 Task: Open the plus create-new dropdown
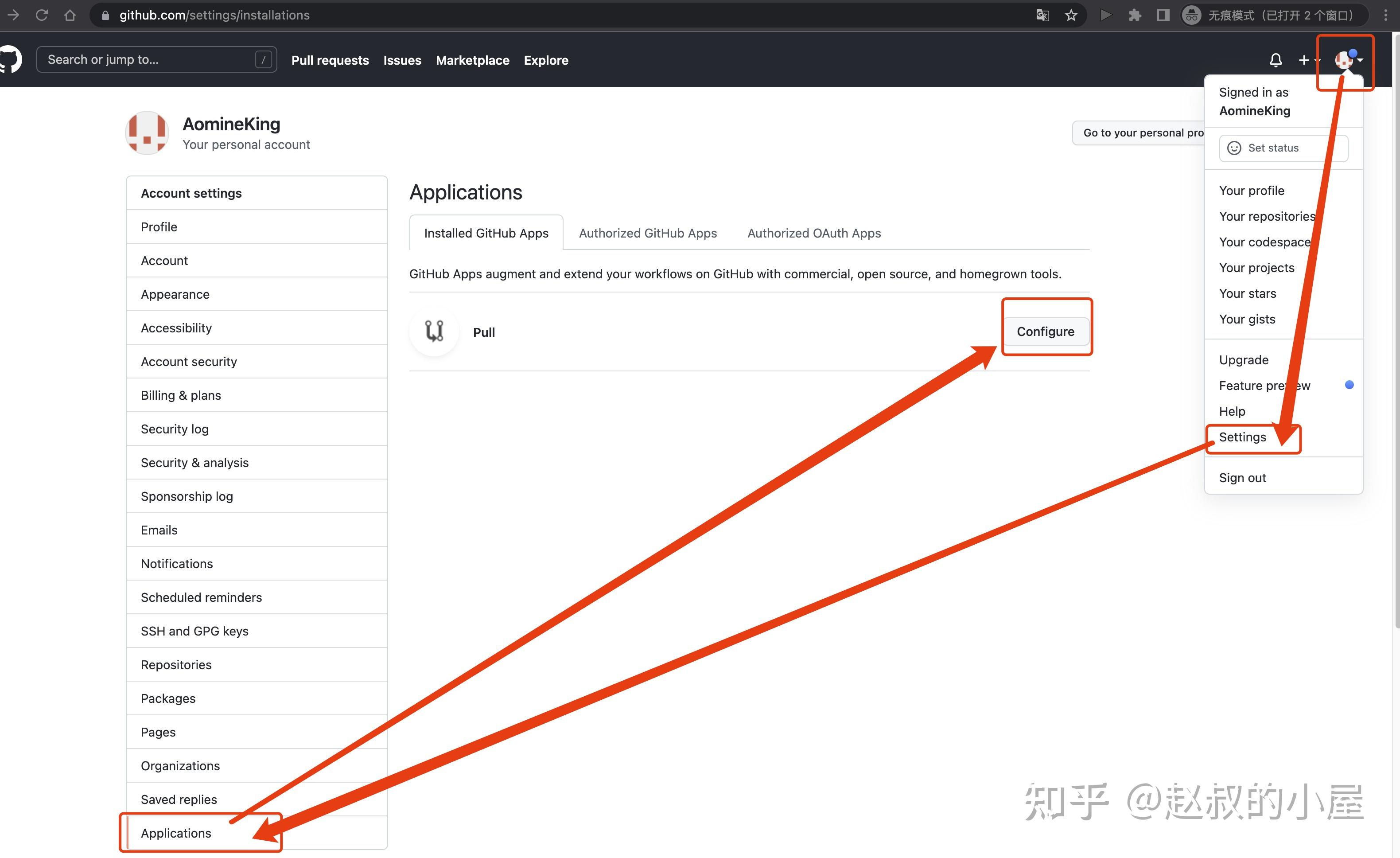pos(1307,60)
